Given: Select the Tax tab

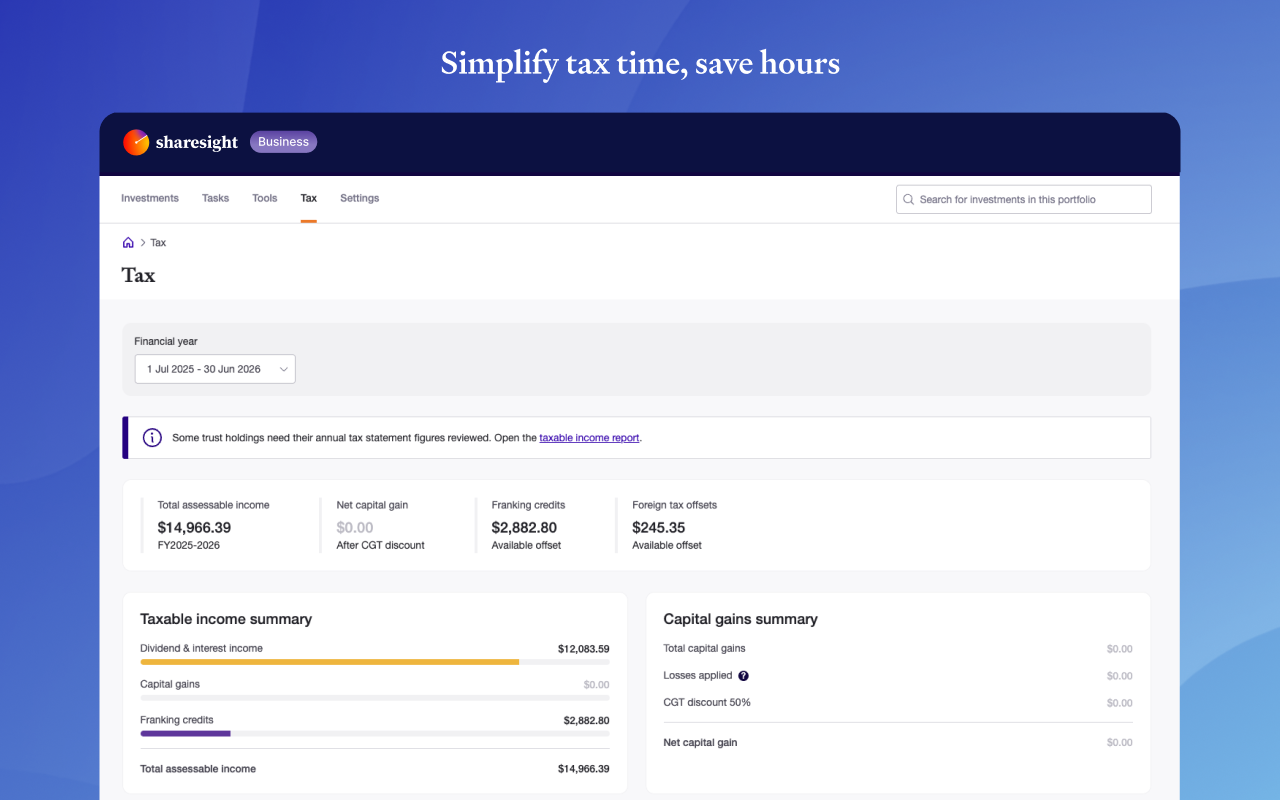Looking at the screenshot, I should coord(309,198).
